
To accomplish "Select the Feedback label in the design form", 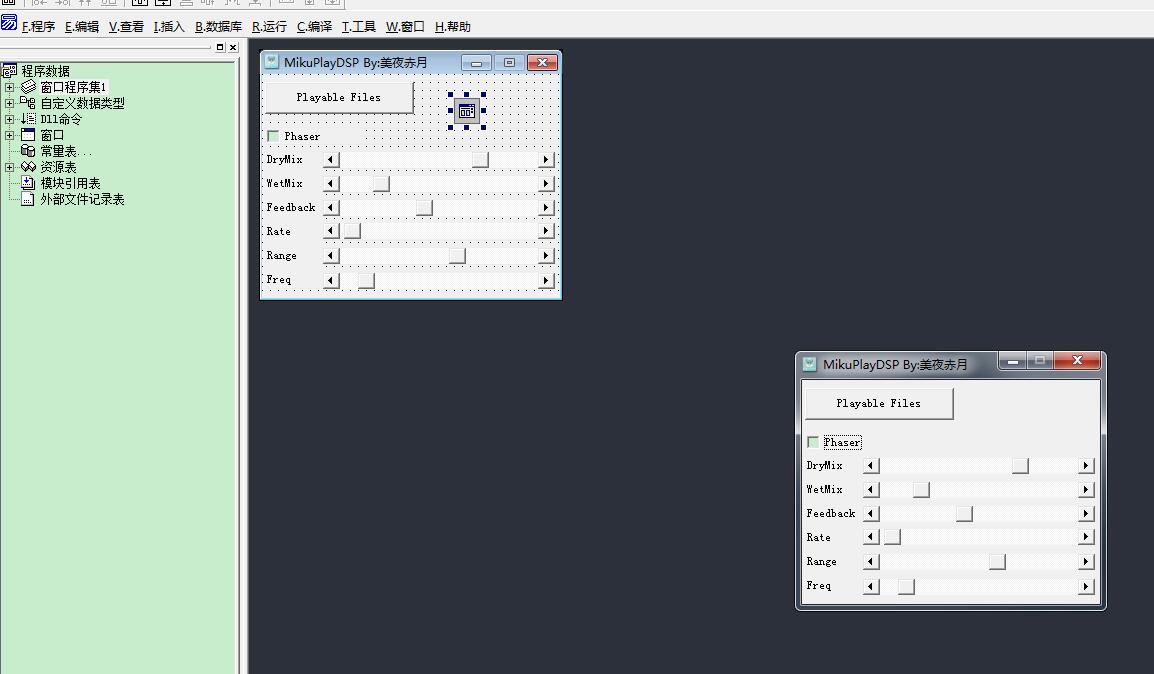I will point(291,207).
